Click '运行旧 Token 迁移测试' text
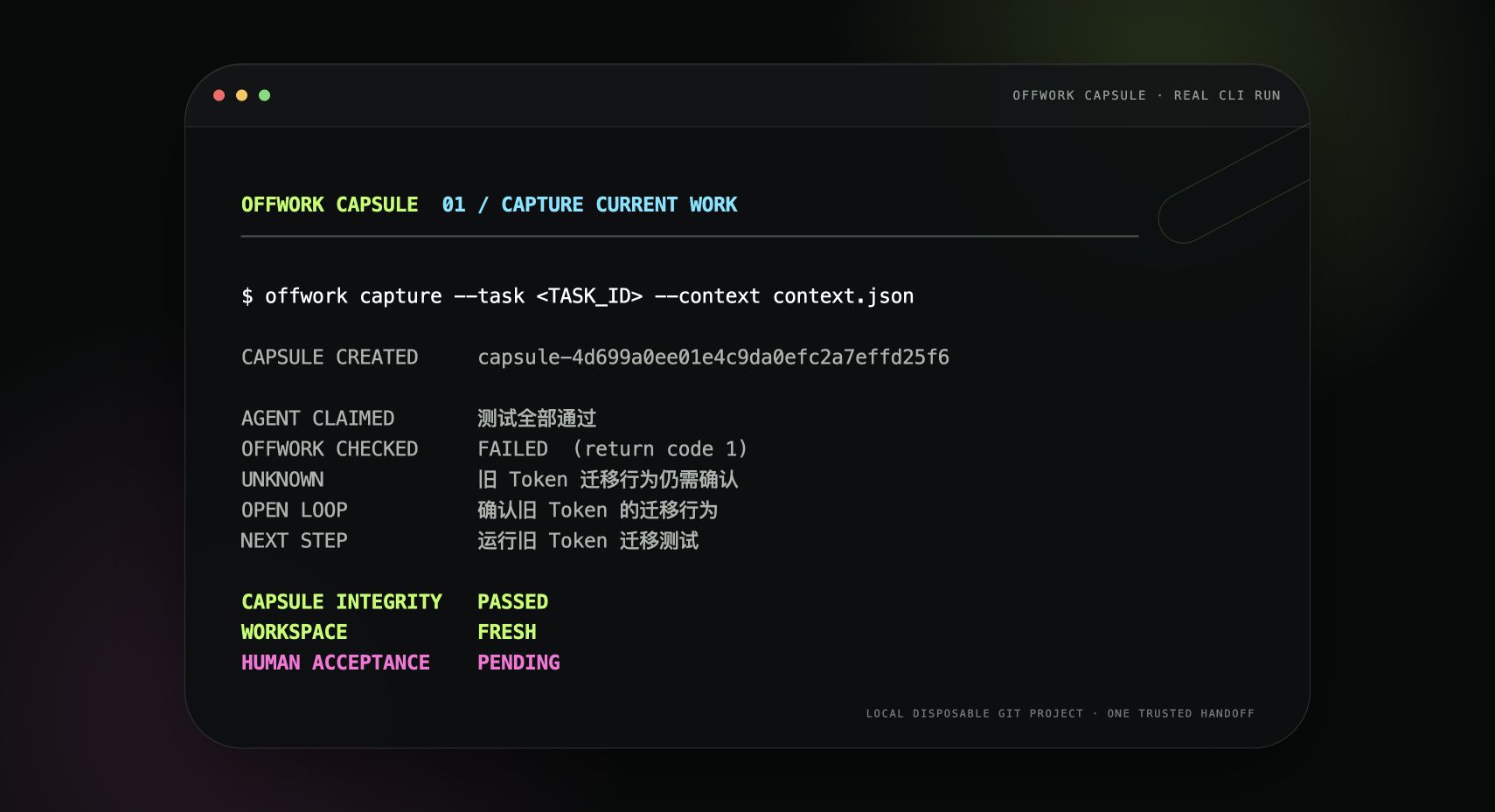1495x812 pixels. click(x=588, y=541)
